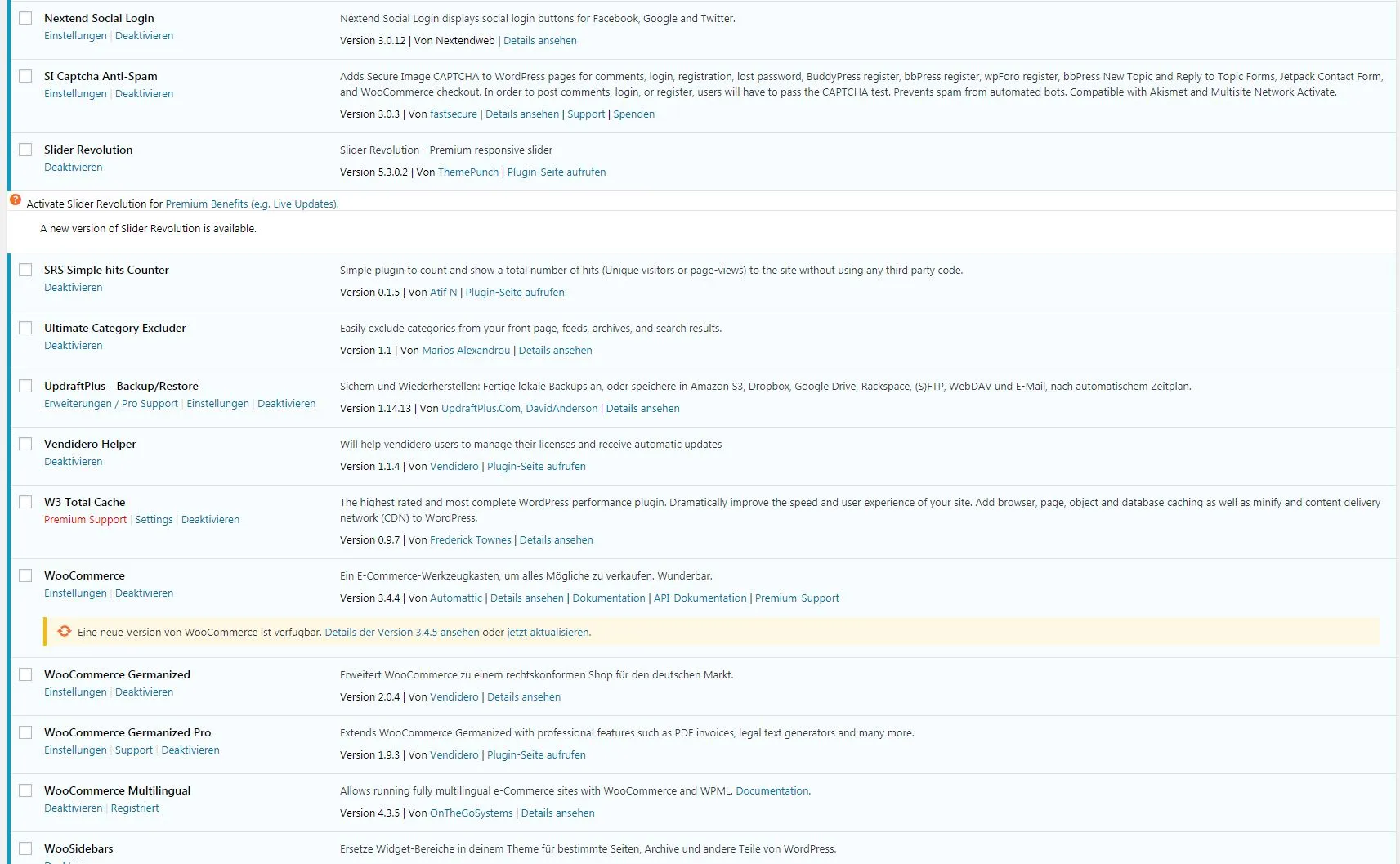Click the 'Ultimate Category Excluder' plugin name
The height and width of the screenshot is (864, 1400).
tap(115, 328)
